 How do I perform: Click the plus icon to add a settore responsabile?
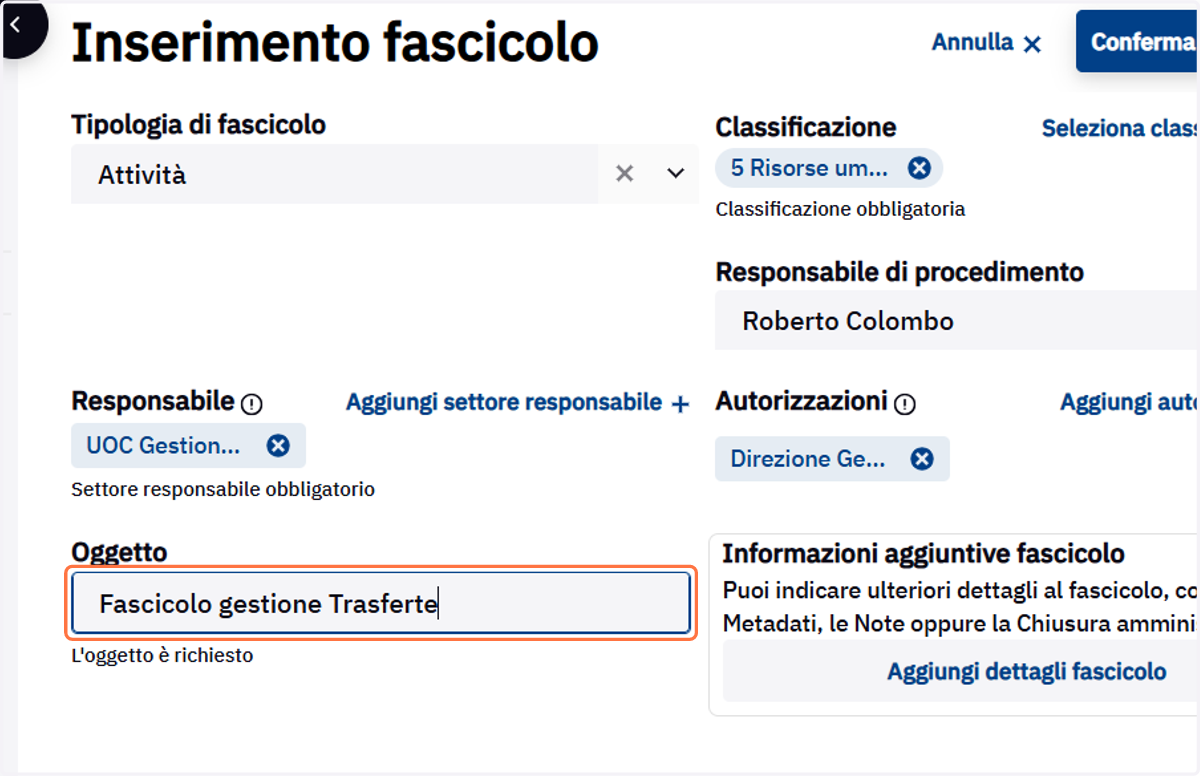(x=680, y=404)
